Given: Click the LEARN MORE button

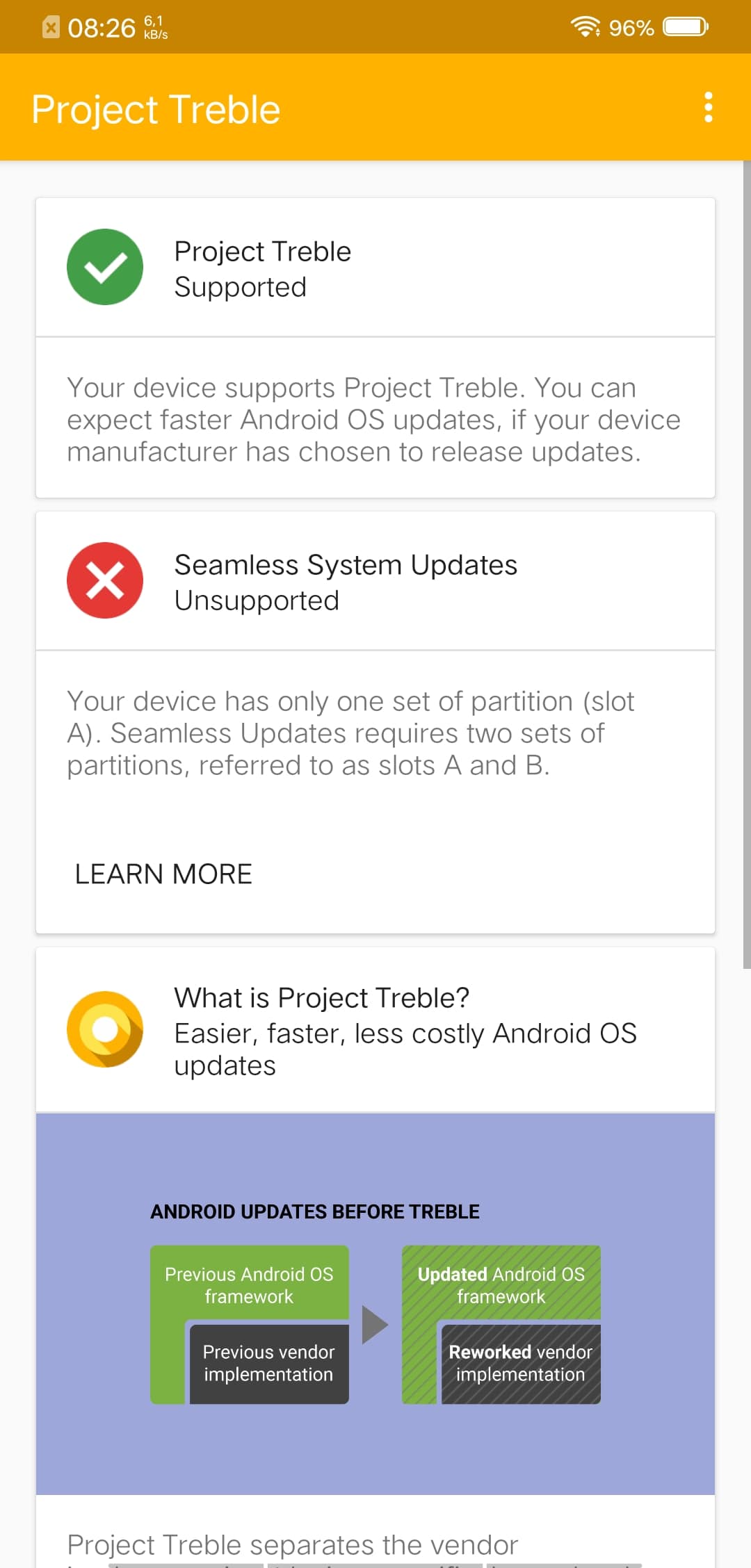Looking at the screenshot, I should [163, 874].
